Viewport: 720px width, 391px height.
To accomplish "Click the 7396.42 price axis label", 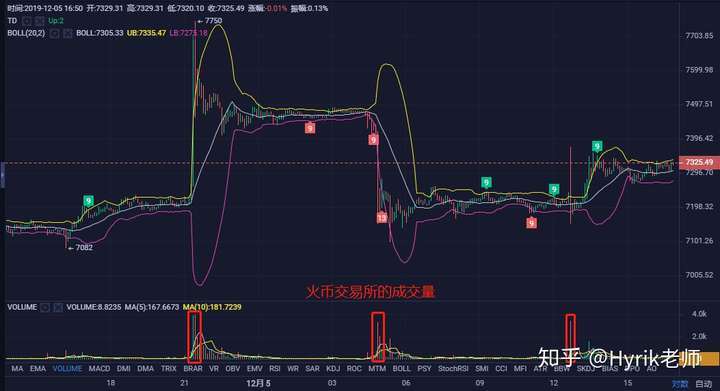I will point(699,138).
